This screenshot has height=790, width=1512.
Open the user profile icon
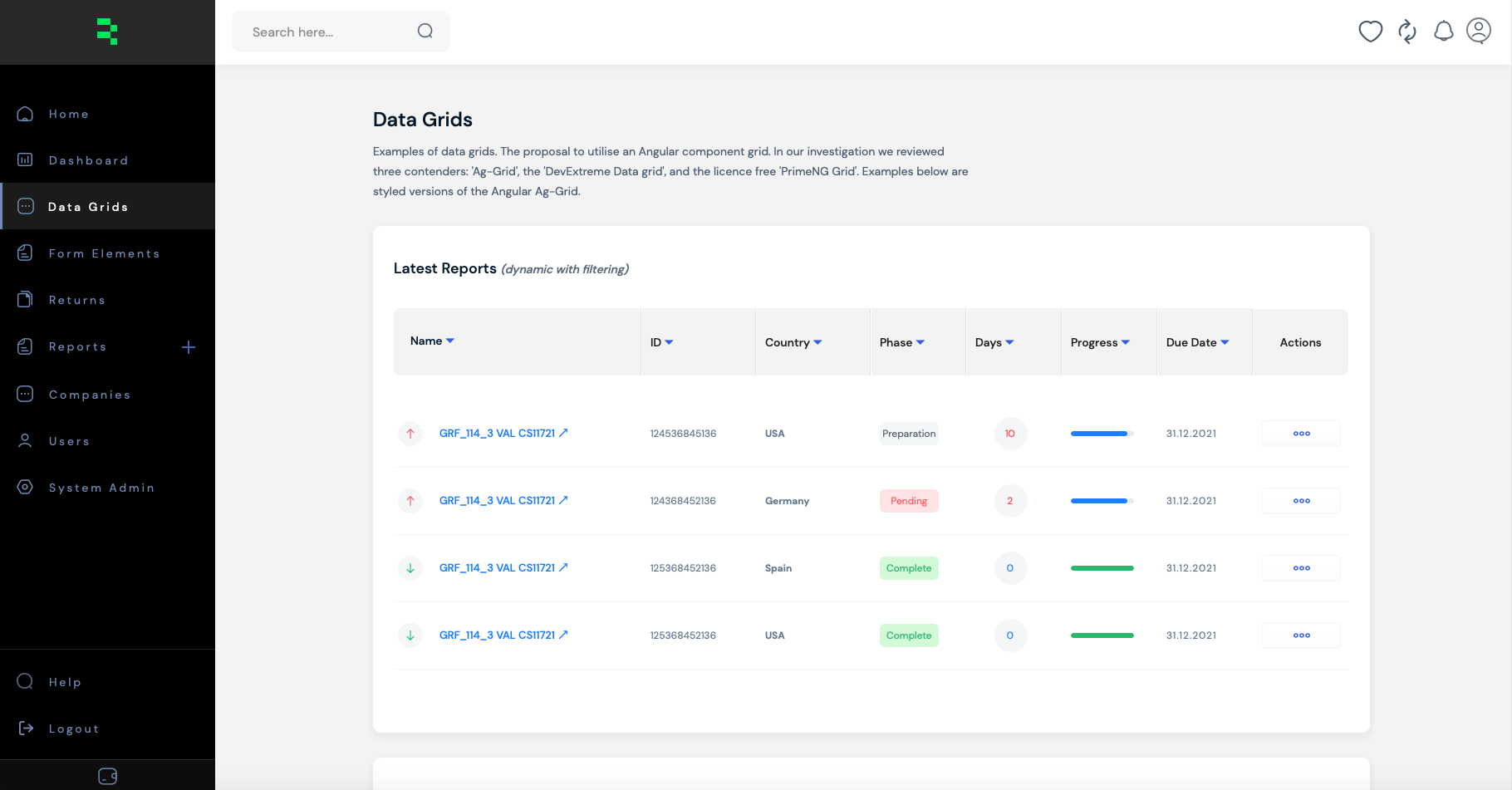[x=1479, y=31]
